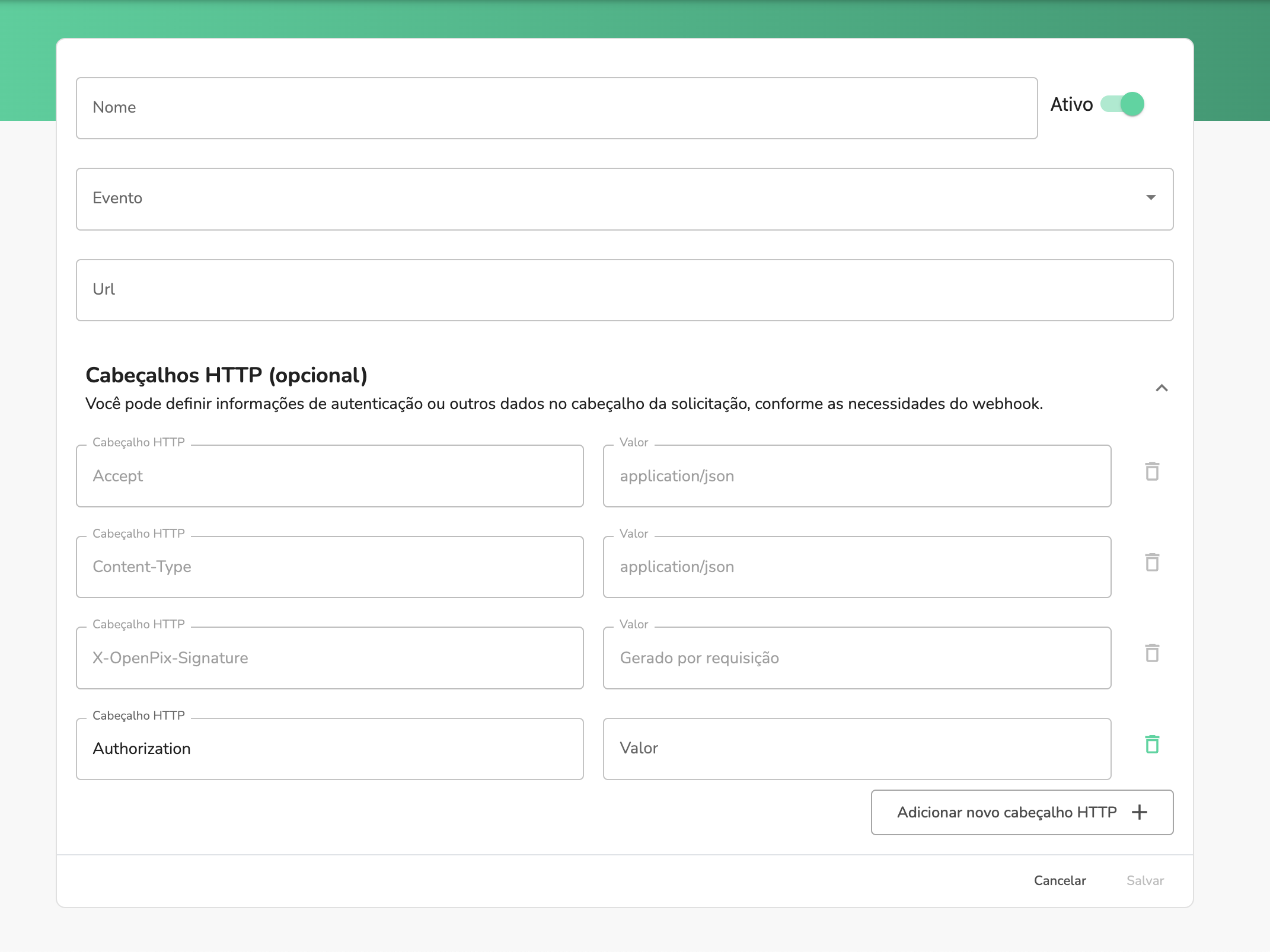Click the Adicionar novo cabeçalho HTTP button

tap(1022, 812)
